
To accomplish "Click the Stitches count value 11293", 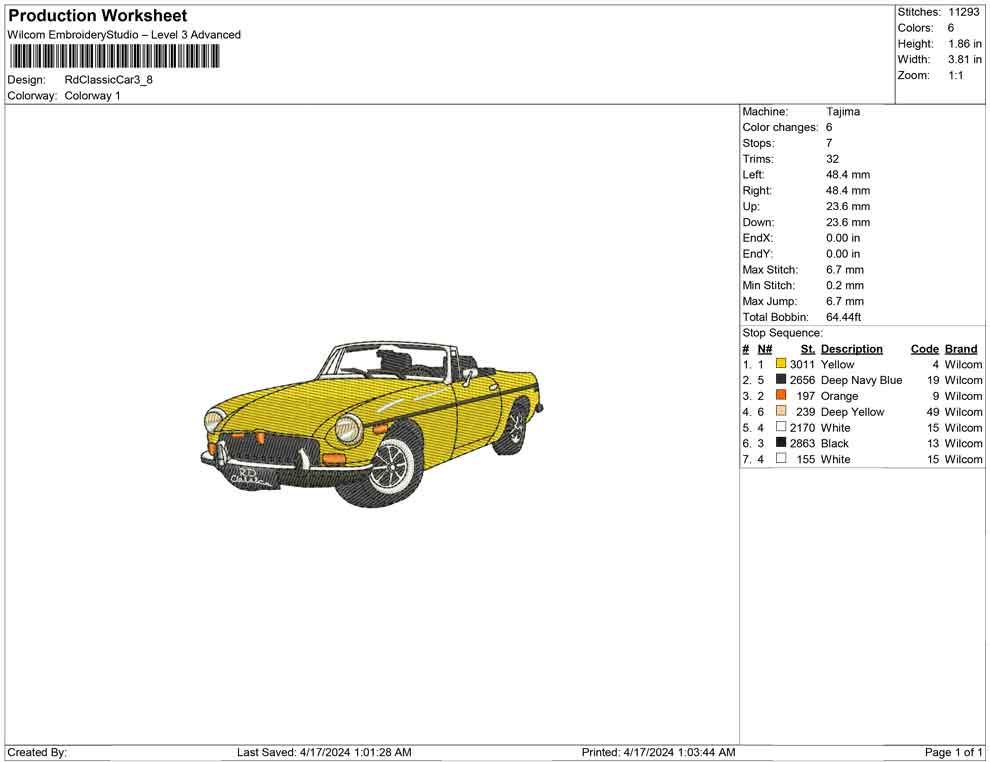I will 964,12.
